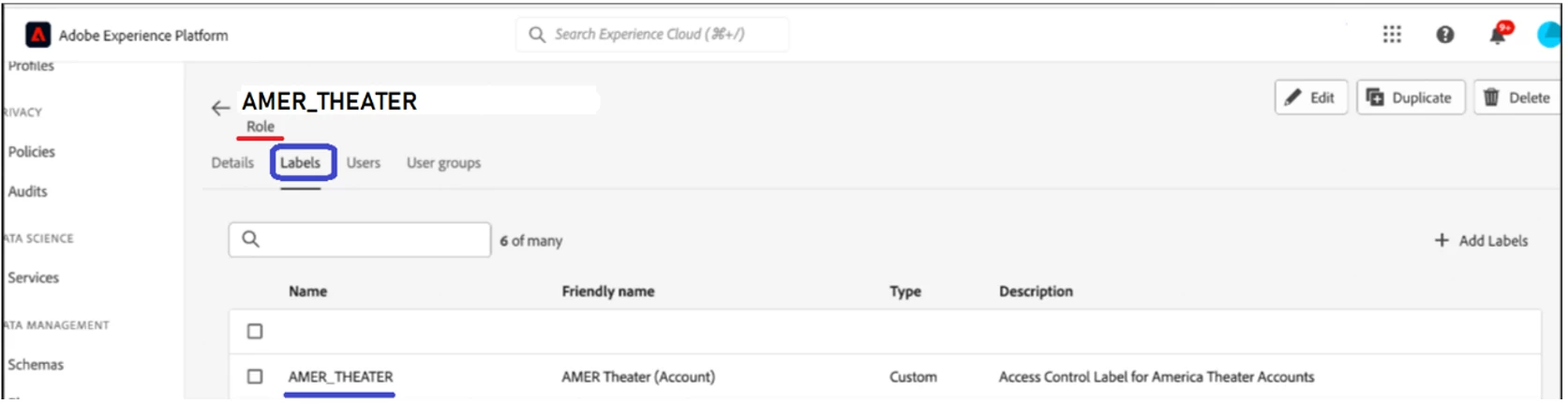Viewport: 1568px width, 404px height.
Task: Click the user profile avatar
Action: pos(1548,36)
